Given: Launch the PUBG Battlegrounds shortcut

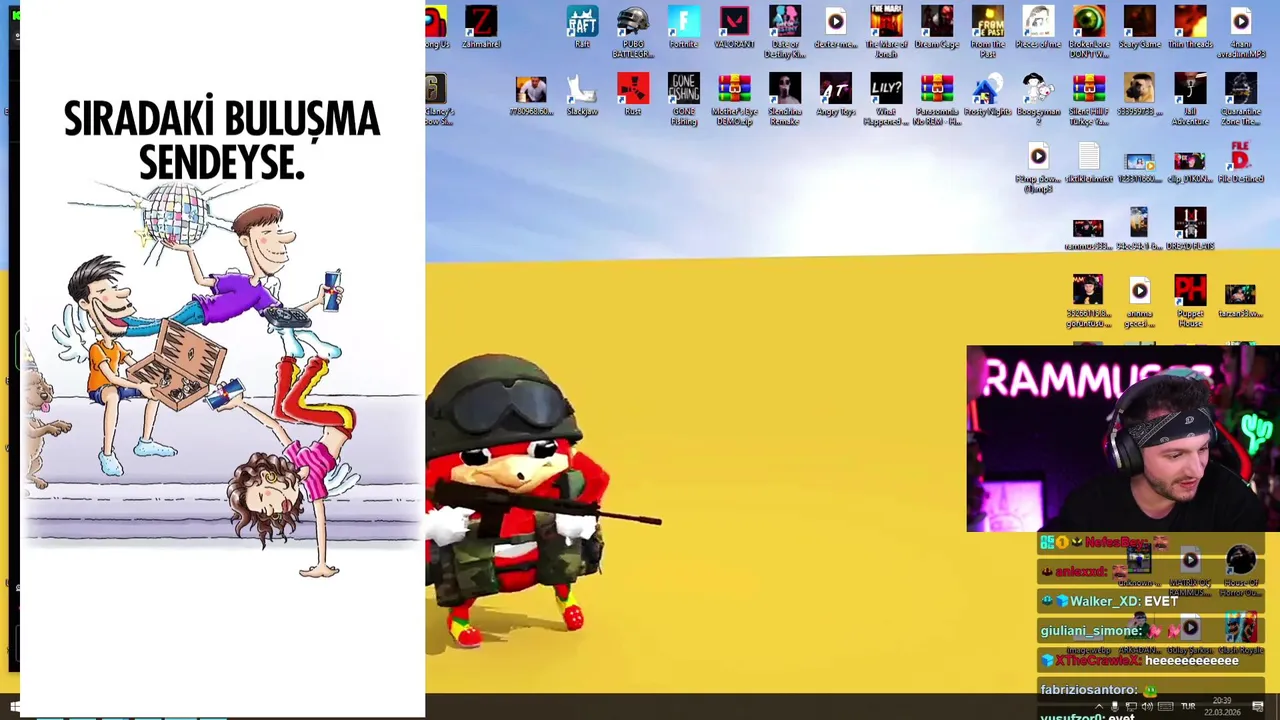Looking at the screenshot, I should point(633,32).
